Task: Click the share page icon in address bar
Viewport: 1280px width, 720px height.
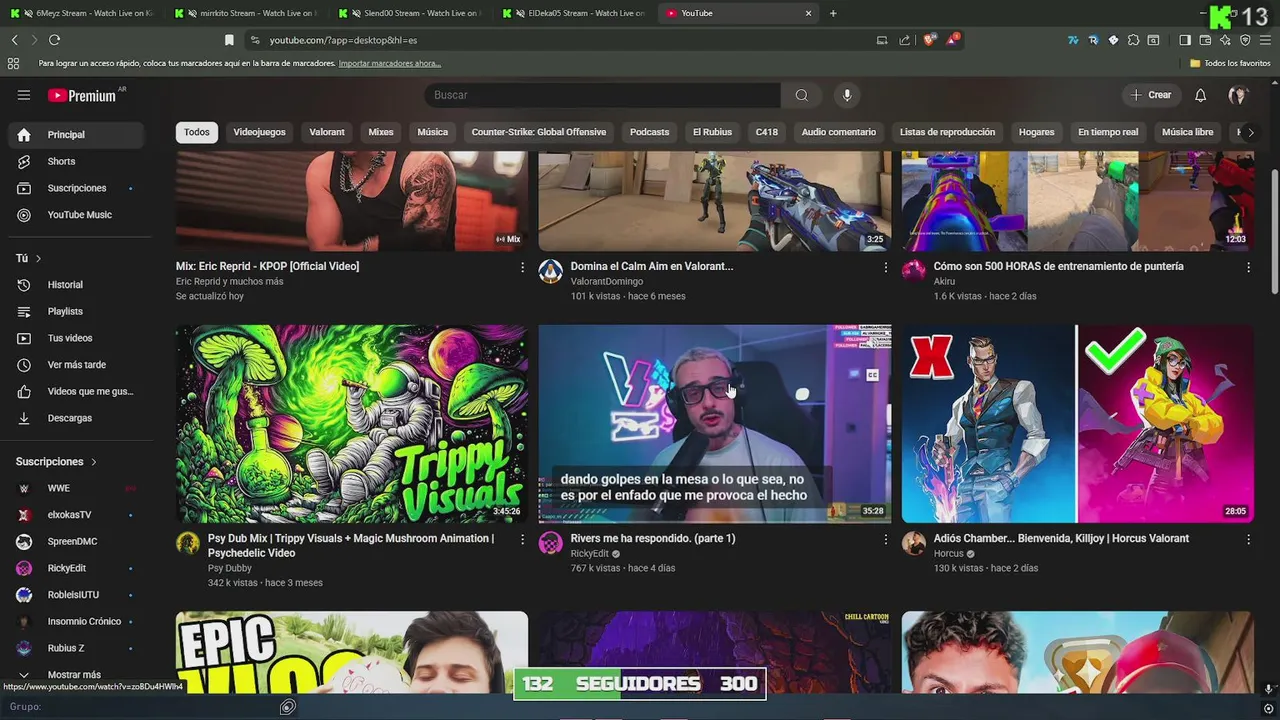Action: pyautogui.click(x=905, y=40)
